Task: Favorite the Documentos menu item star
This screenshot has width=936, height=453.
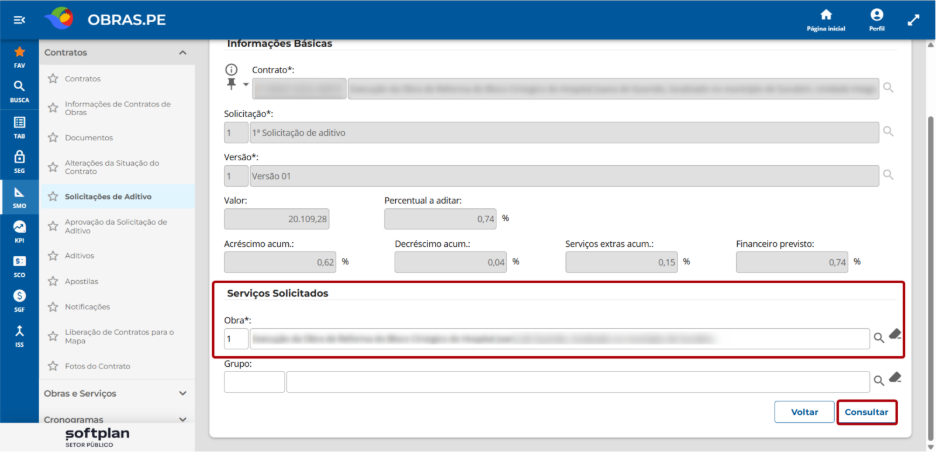Action: (53, 138)
